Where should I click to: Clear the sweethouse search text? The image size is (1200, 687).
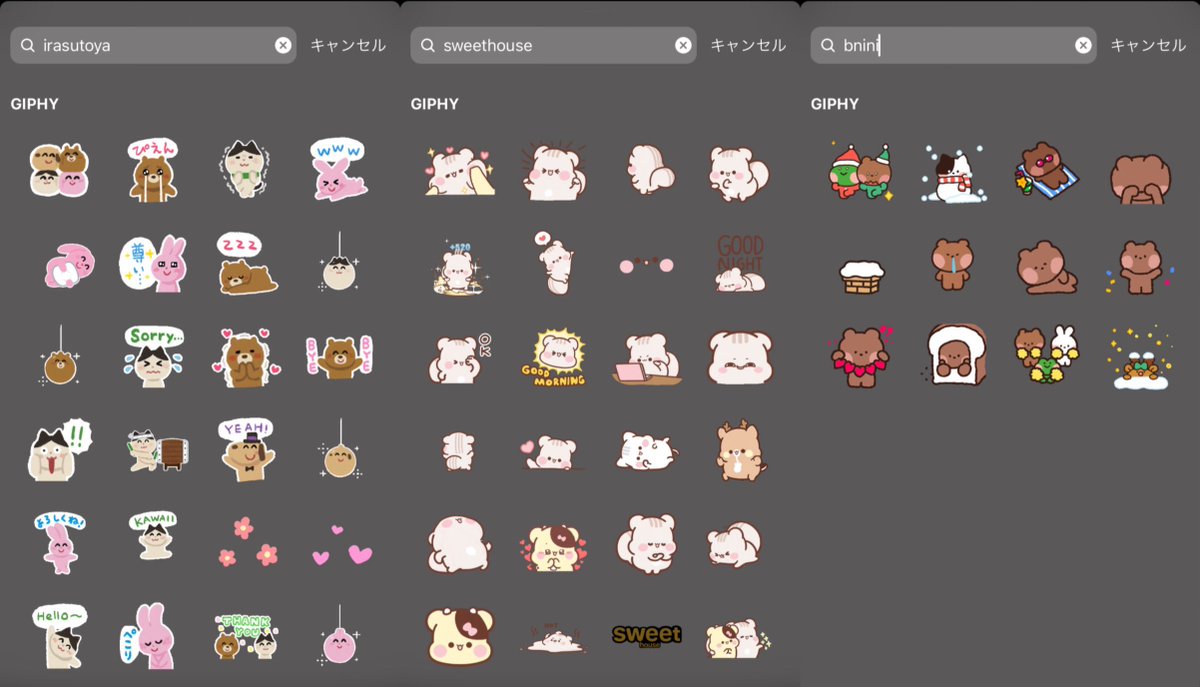pos(683,45)
